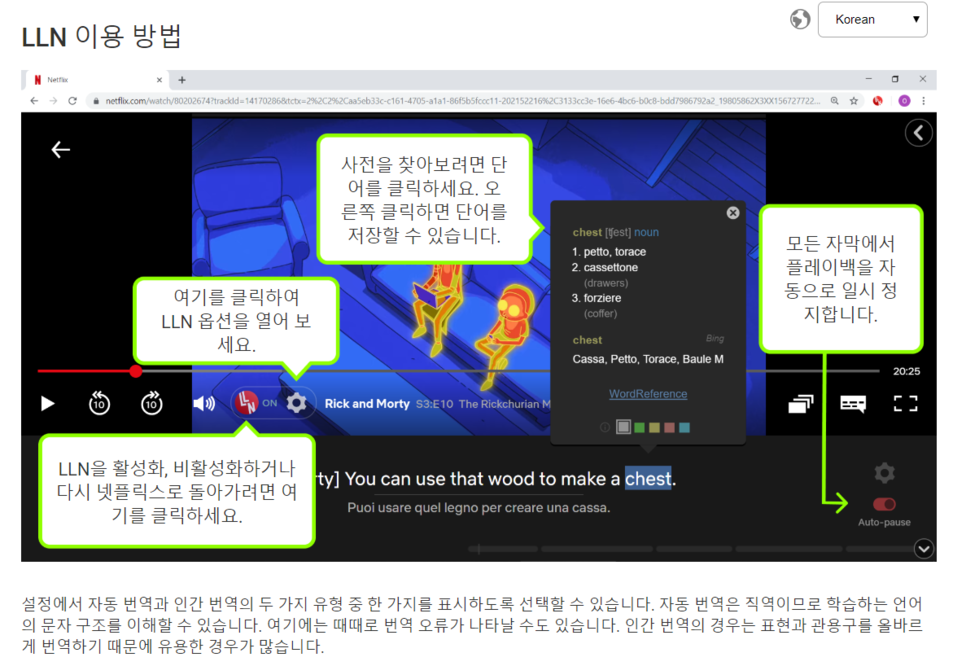Select the teal word color swatch
Image resolution: width=966 pixels, height=666 pixels.
tap(684, 427)
